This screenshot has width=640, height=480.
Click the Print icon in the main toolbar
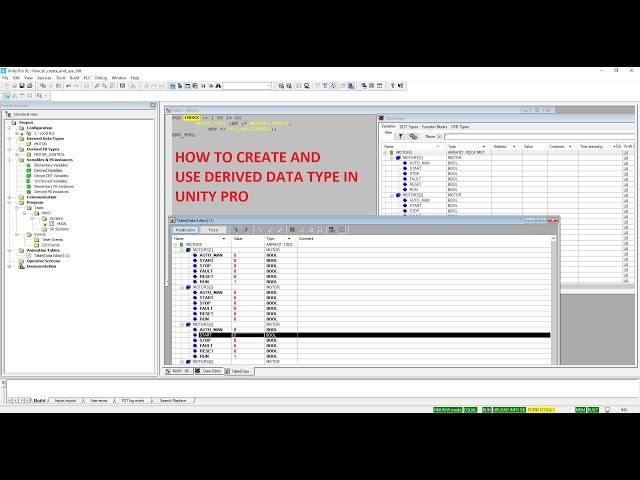[x=29, y=86]
